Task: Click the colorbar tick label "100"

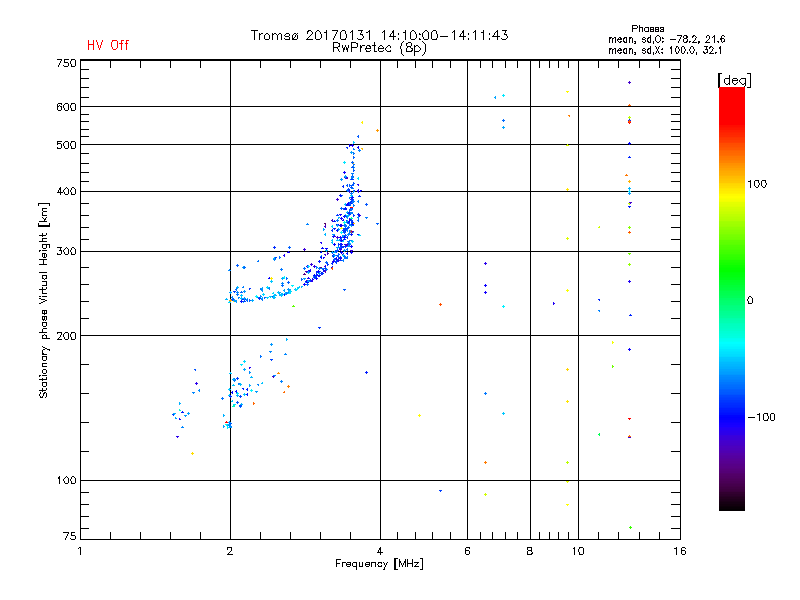Action: click(757, 184)
